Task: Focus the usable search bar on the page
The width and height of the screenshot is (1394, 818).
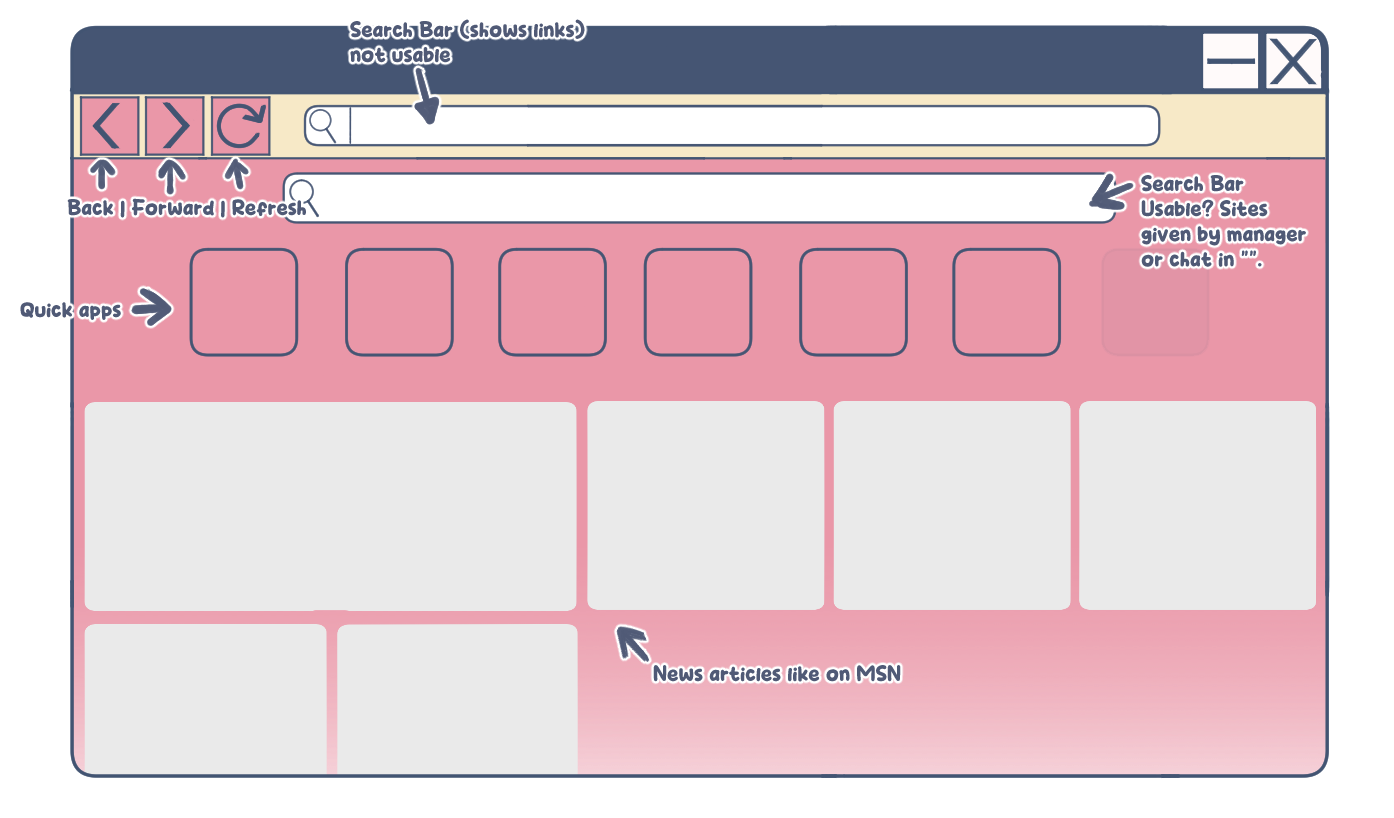Action: pyautogui.click(x=700, y=198)
